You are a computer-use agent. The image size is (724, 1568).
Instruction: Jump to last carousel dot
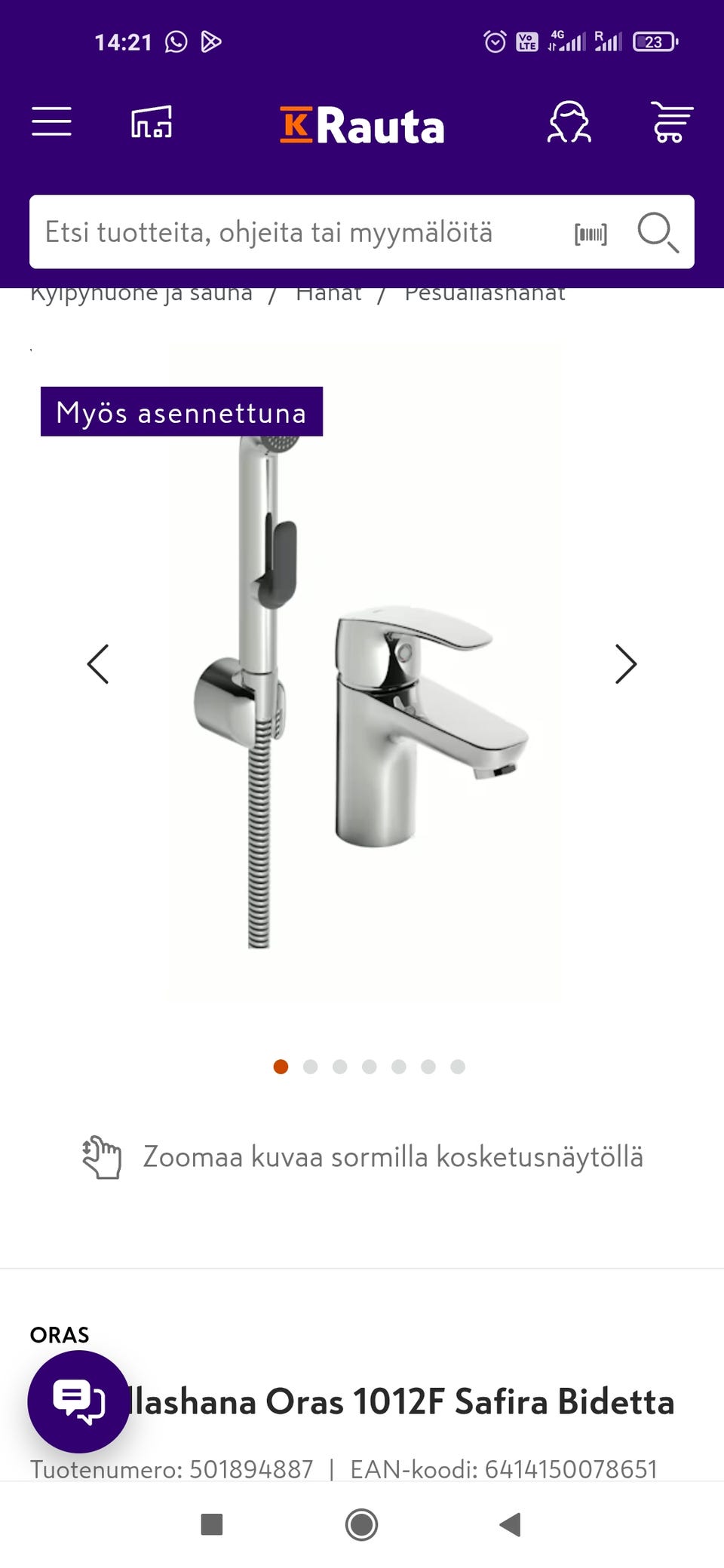point(458,1066)
